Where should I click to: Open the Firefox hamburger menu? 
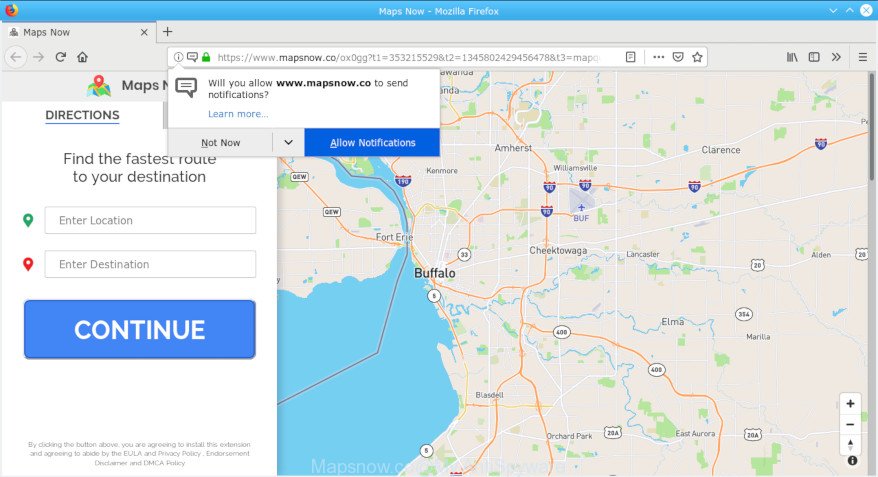click(x=863, y=57)
